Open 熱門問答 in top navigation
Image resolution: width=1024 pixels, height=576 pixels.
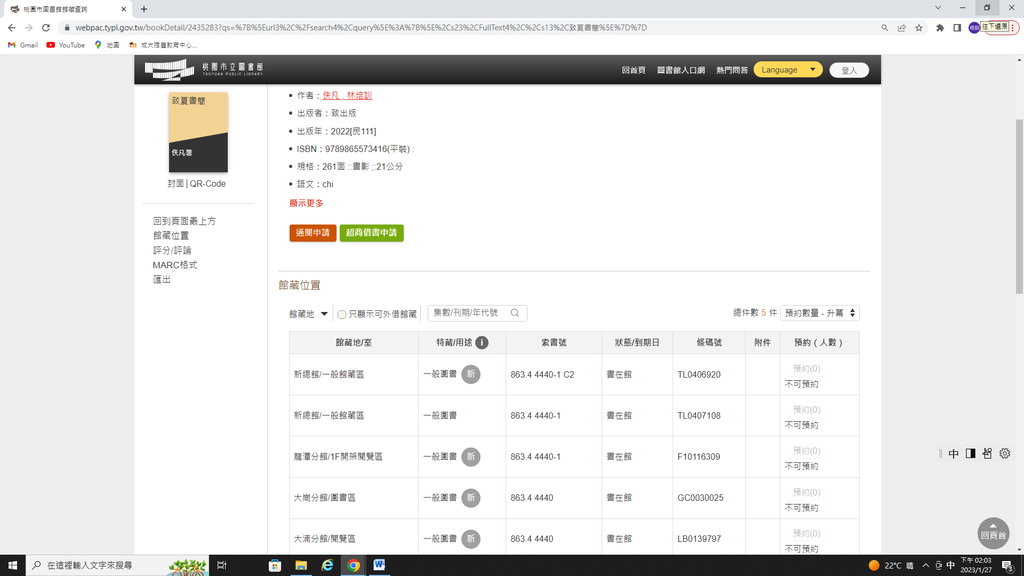[731, 71]
